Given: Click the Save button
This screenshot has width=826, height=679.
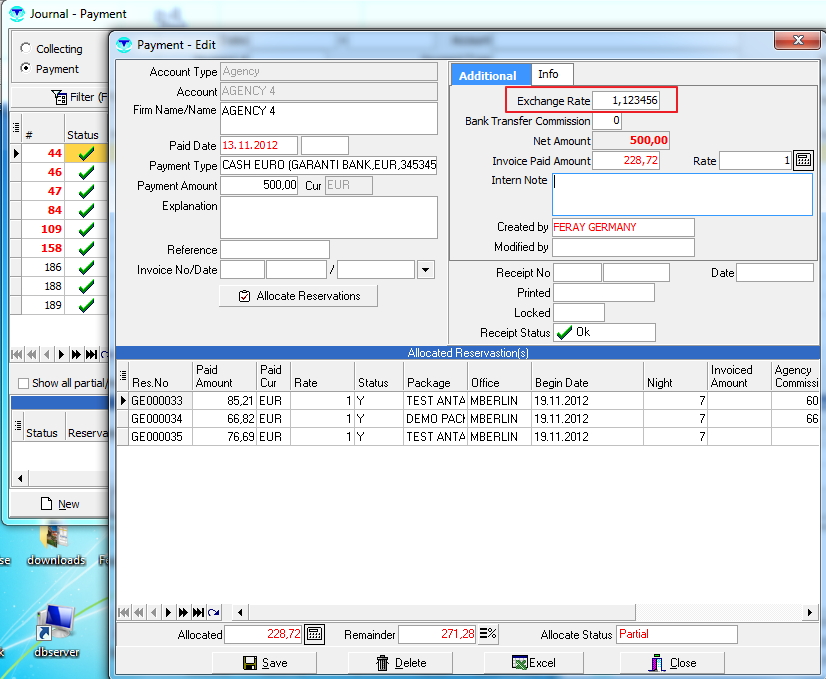Looking at the screenshot, I should [265, 662].
